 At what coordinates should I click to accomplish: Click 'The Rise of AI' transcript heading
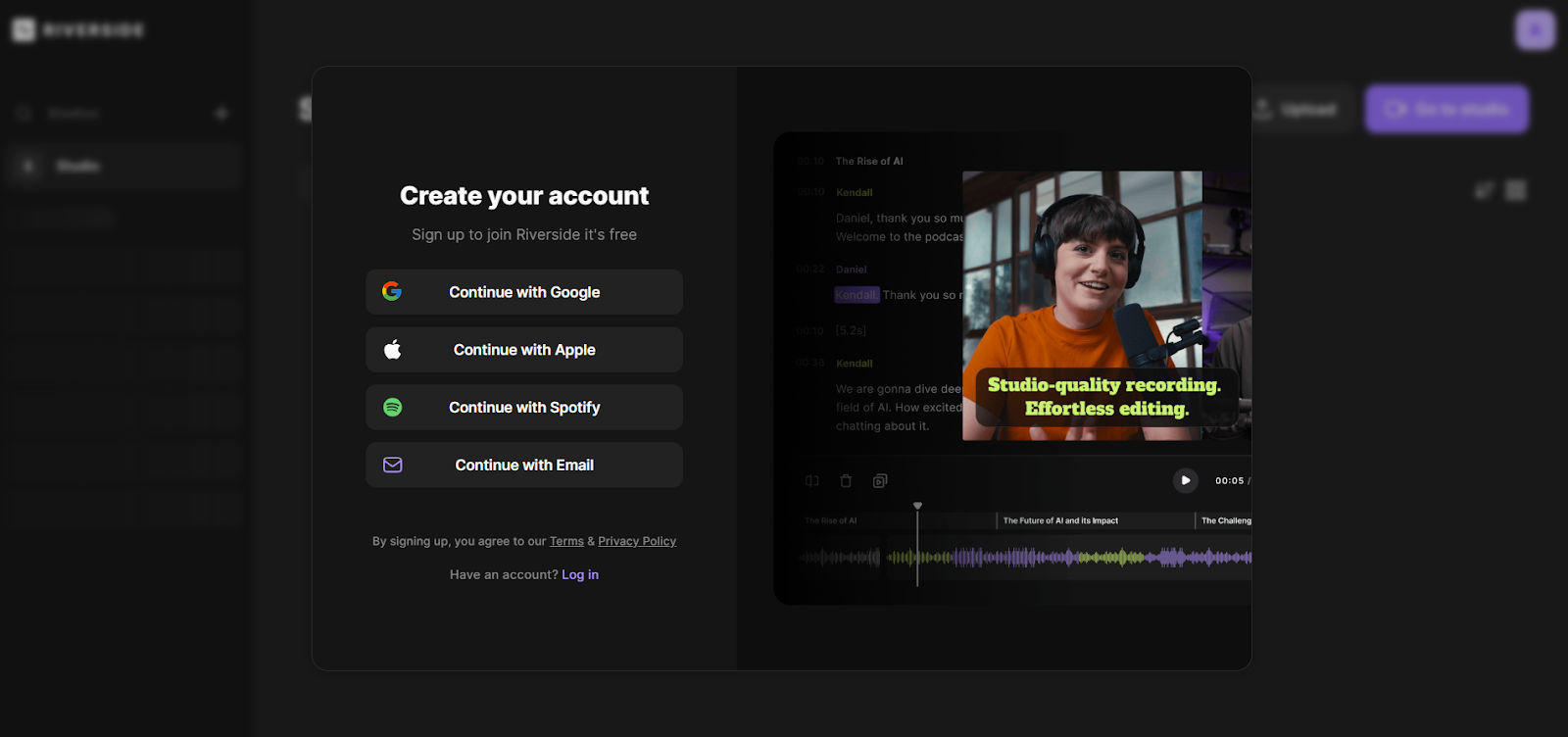869,162
